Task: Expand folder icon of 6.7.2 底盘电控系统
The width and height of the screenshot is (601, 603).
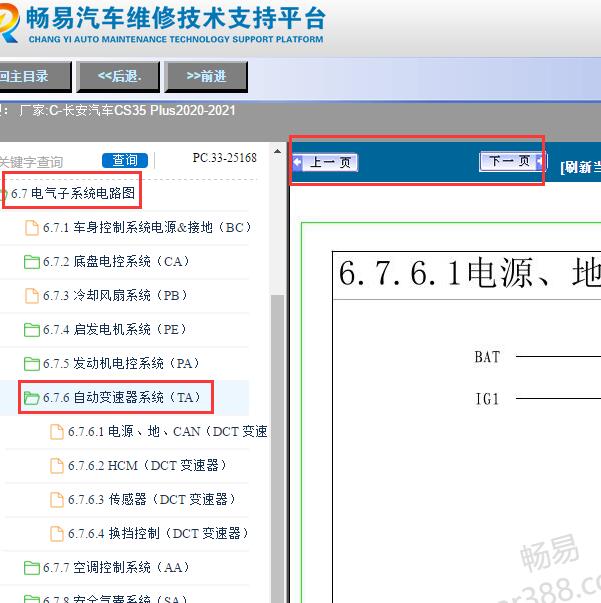Action: [x=32, y=262]
